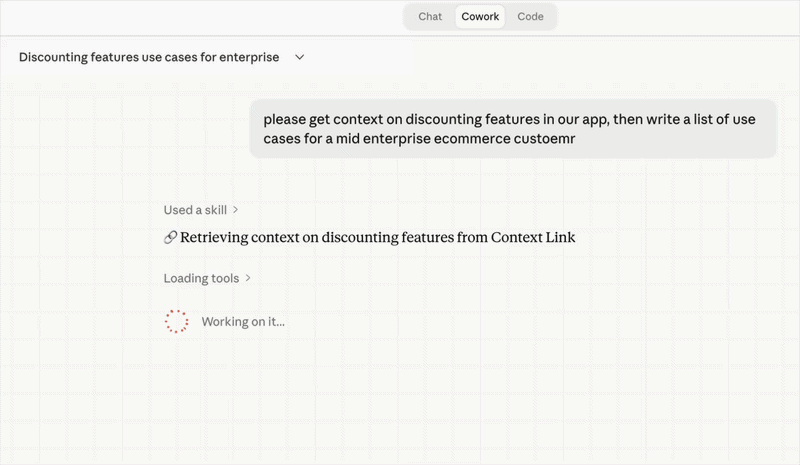Image resolution: width=800 pixels, height=465 pixels.
Task: Click the 'Working on it...' status text
Action: pyautogui.click(x=243, y=322)
